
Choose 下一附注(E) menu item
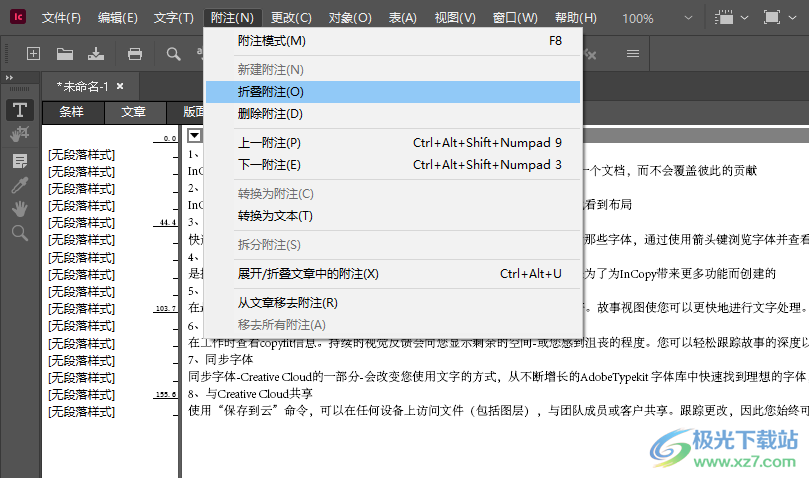(x=393, y=165)
